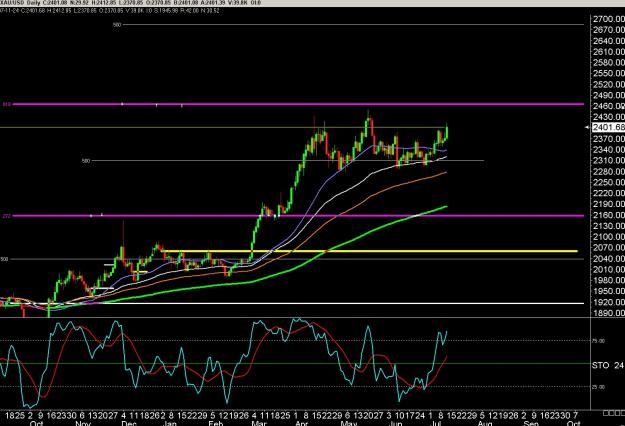The width and height of the screenshot is (625, 426).
Task: Click the 1920.00 price axis label
Action: 609,302
